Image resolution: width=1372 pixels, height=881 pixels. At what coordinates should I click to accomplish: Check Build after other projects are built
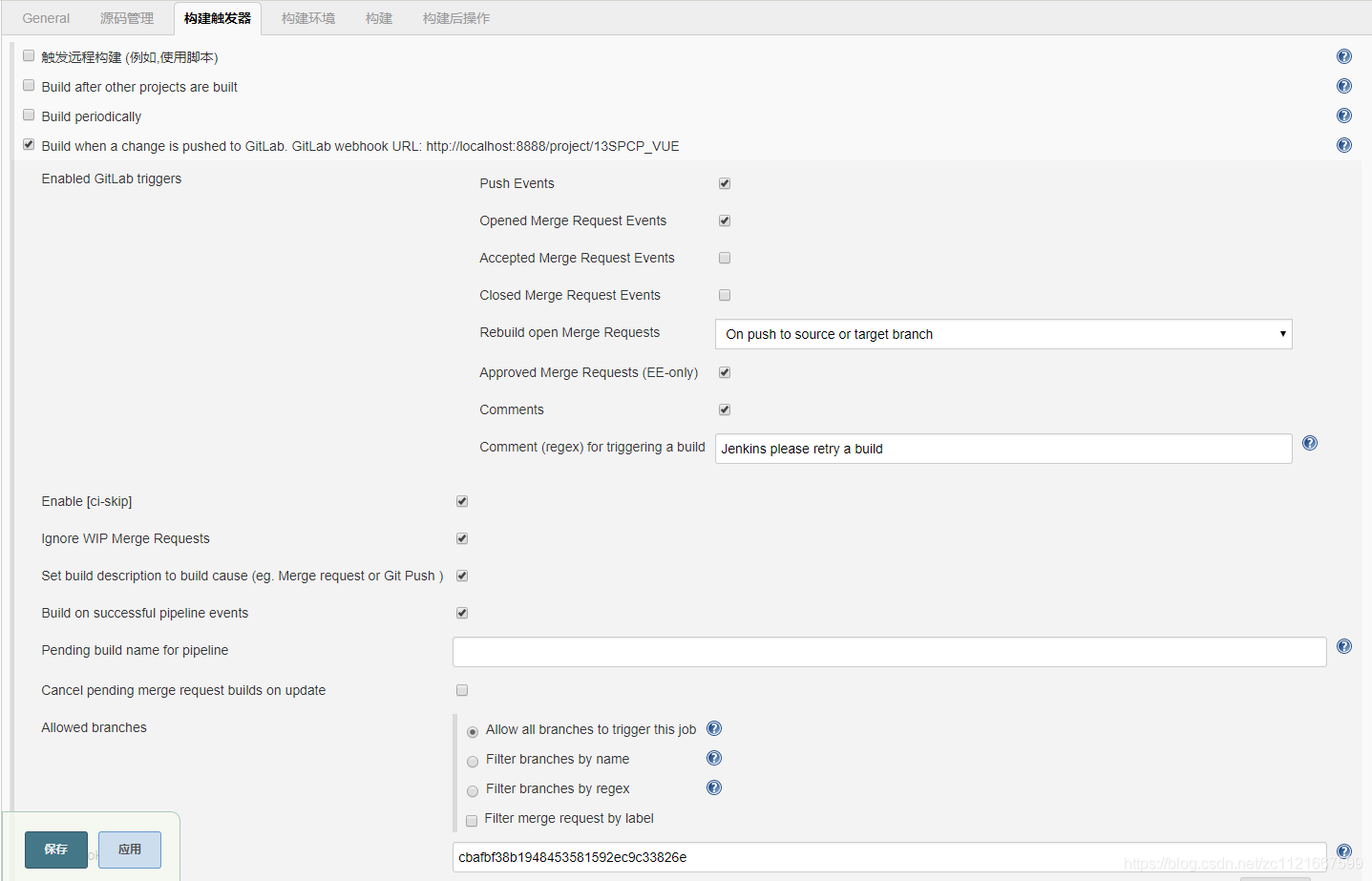click(x=29, y=85)
